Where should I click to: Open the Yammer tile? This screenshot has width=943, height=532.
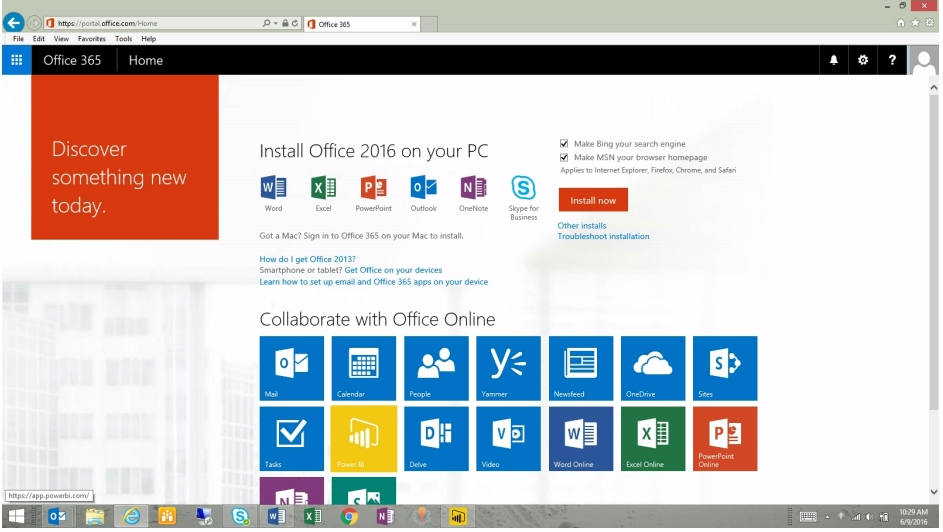(x=508, y=368)
